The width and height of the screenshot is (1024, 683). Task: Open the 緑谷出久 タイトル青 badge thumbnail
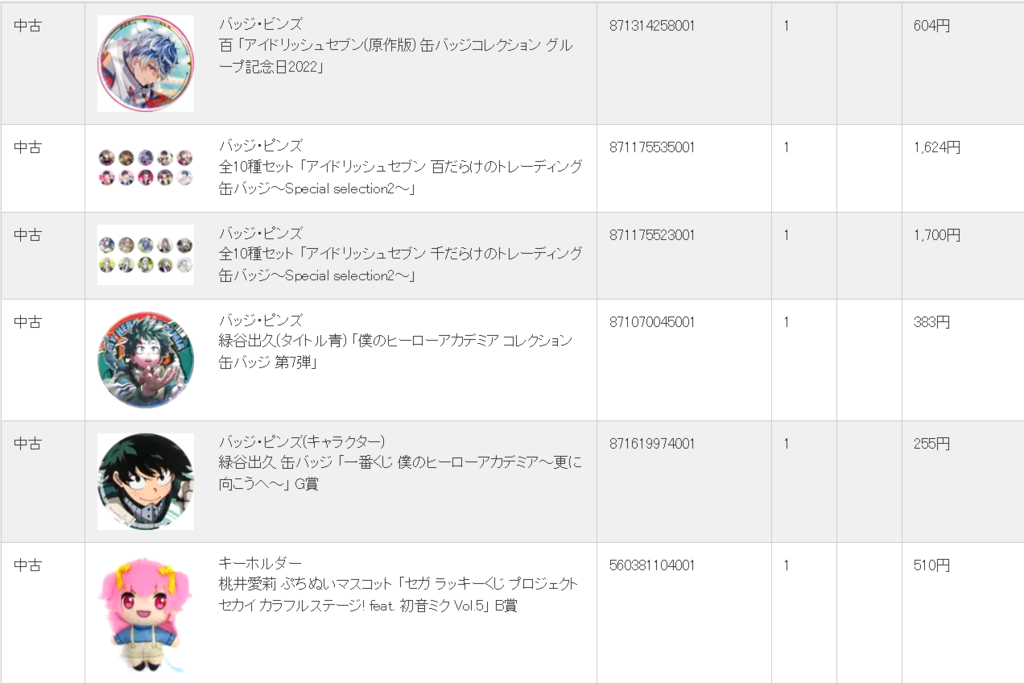[x=146, y=360]
